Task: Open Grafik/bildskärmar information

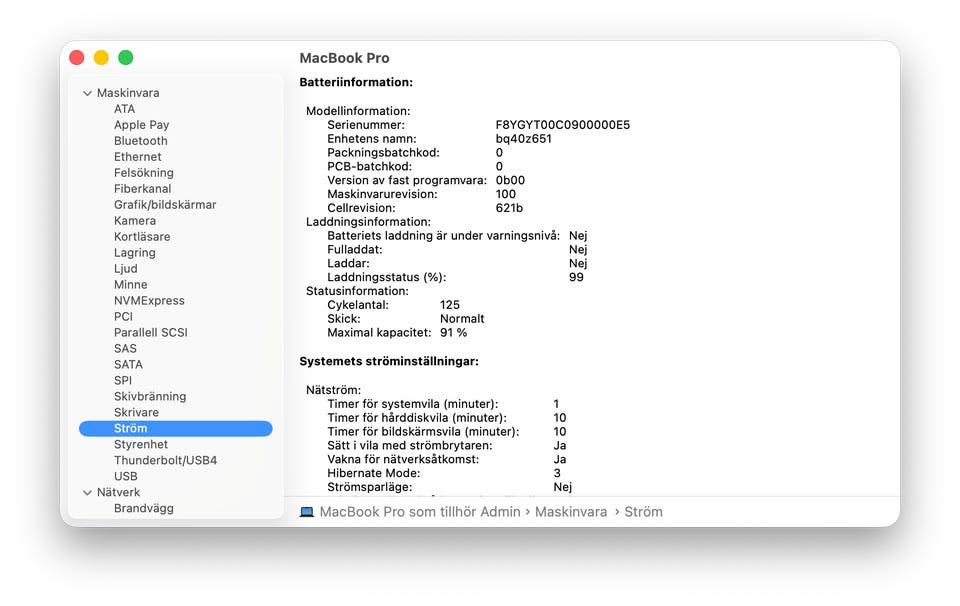Action: click(165, 204)
